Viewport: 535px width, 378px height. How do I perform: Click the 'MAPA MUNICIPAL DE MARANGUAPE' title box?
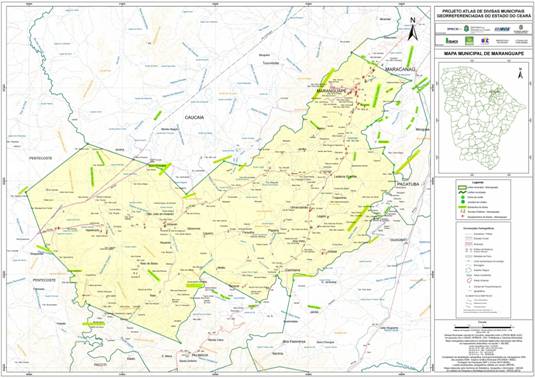point(483,54)
